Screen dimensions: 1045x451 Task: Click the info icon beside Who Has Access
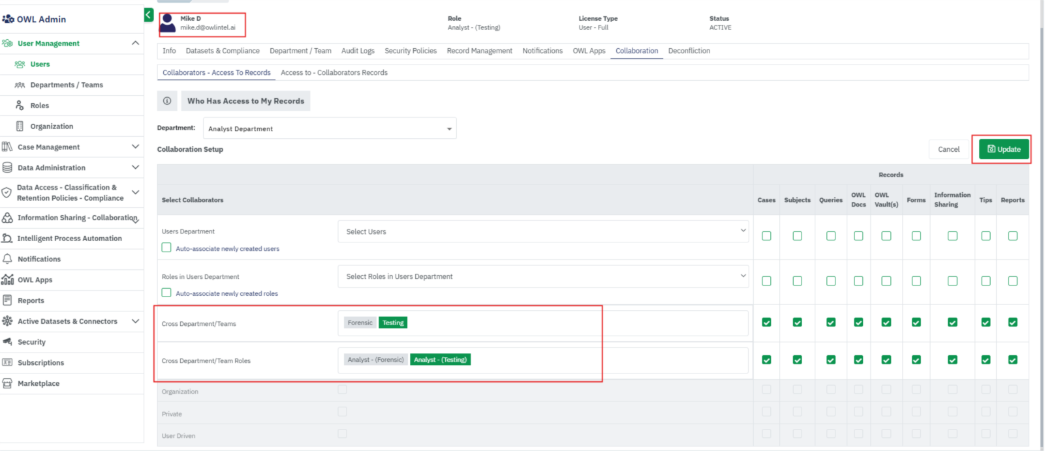click(x=167, y=101)
